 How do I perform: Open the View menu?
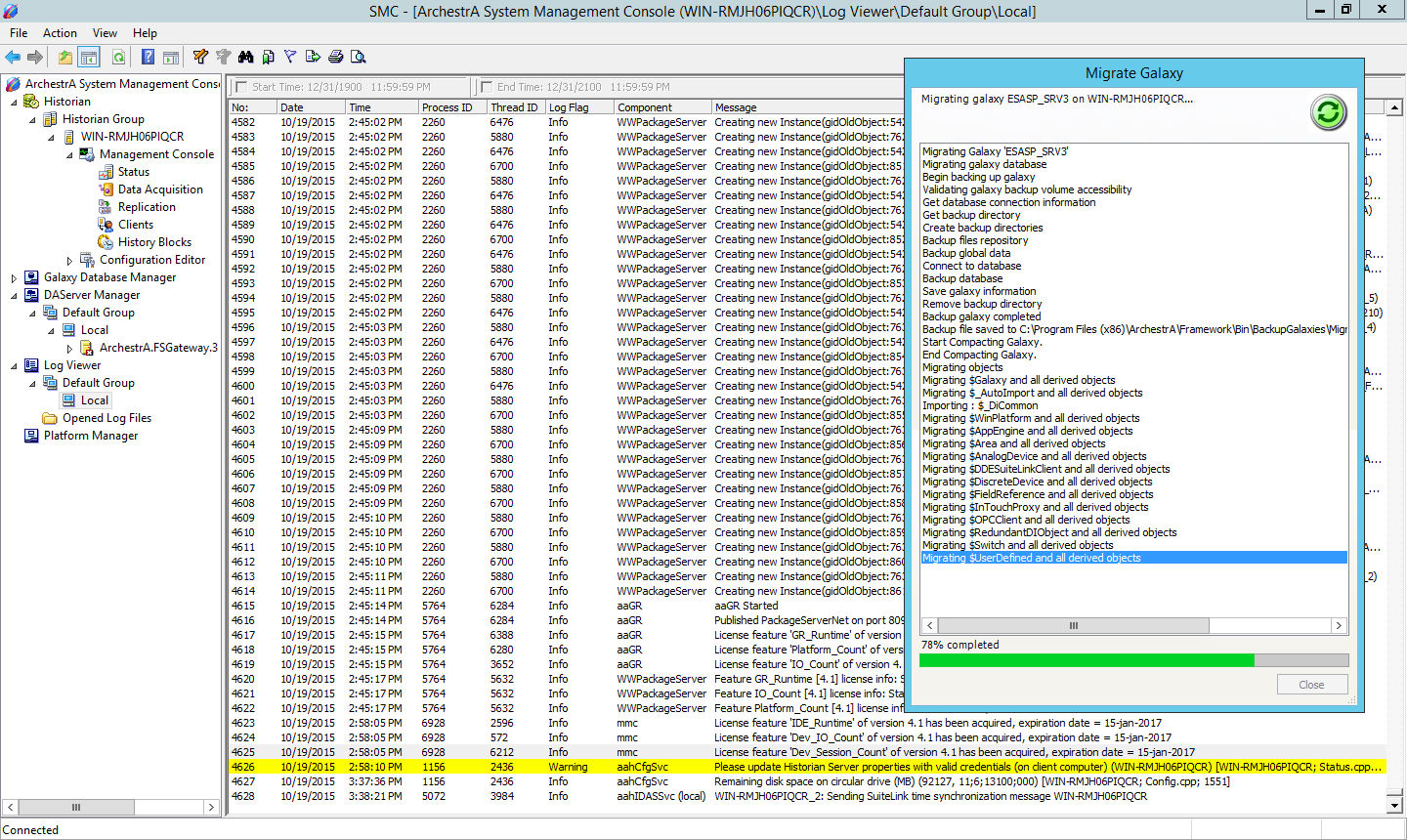tap(105, 33)
